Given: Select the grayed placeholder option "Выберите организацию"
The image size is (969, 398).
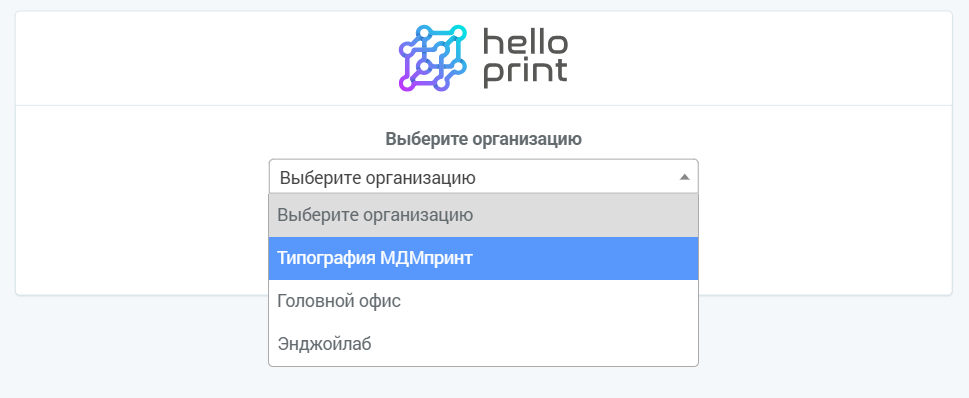Looking at the screenshot, I should tap(483, 216).
